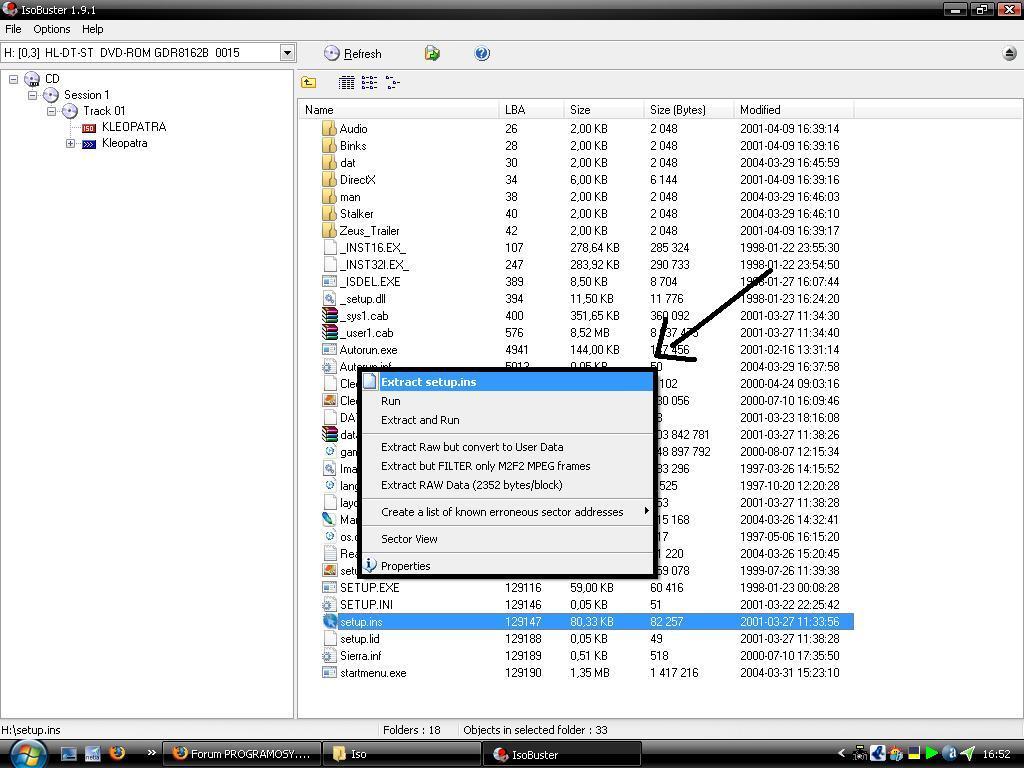
Task: Select Session 1 in the tree
Action: tap(87, 95)
